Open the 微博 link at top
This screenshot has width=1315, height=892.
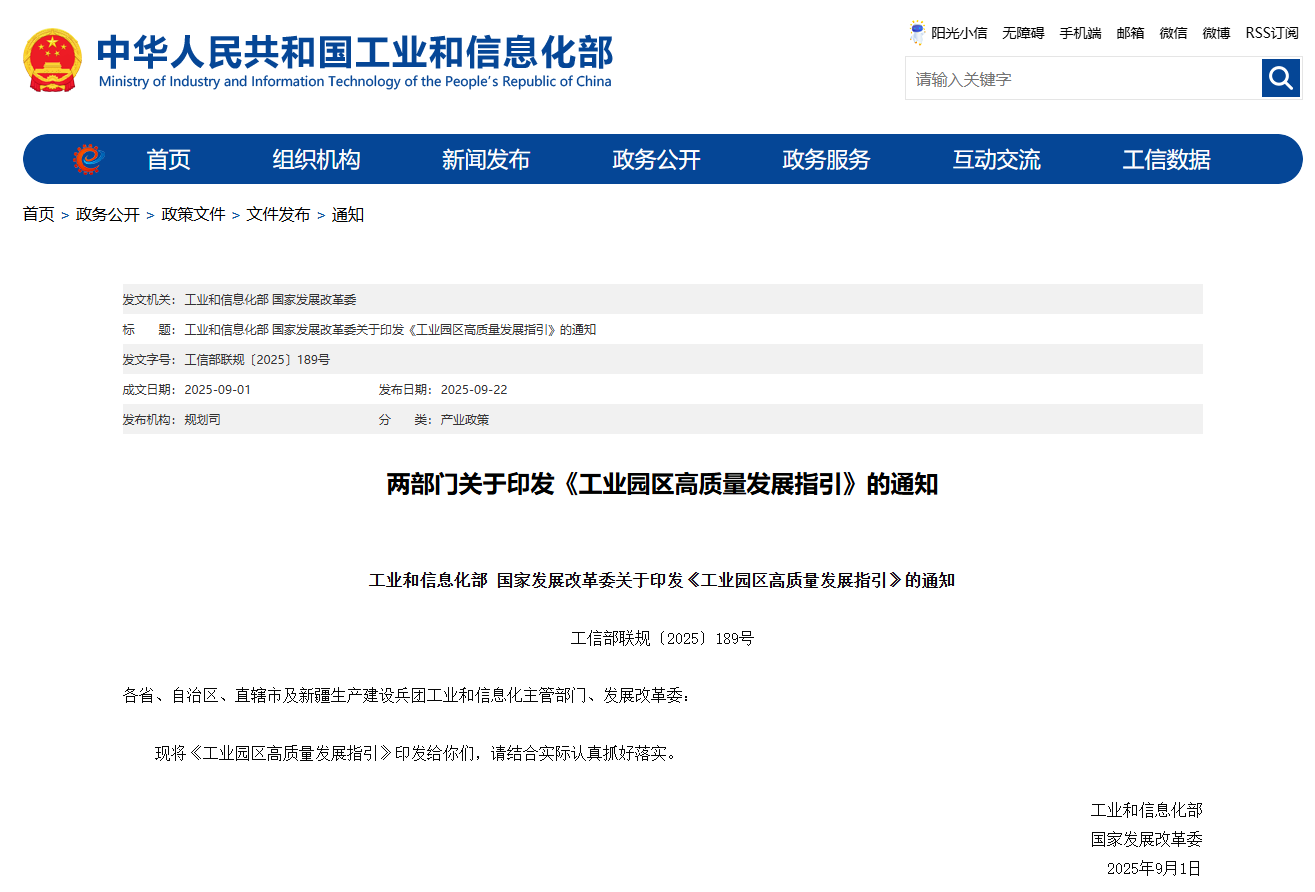1216,33
